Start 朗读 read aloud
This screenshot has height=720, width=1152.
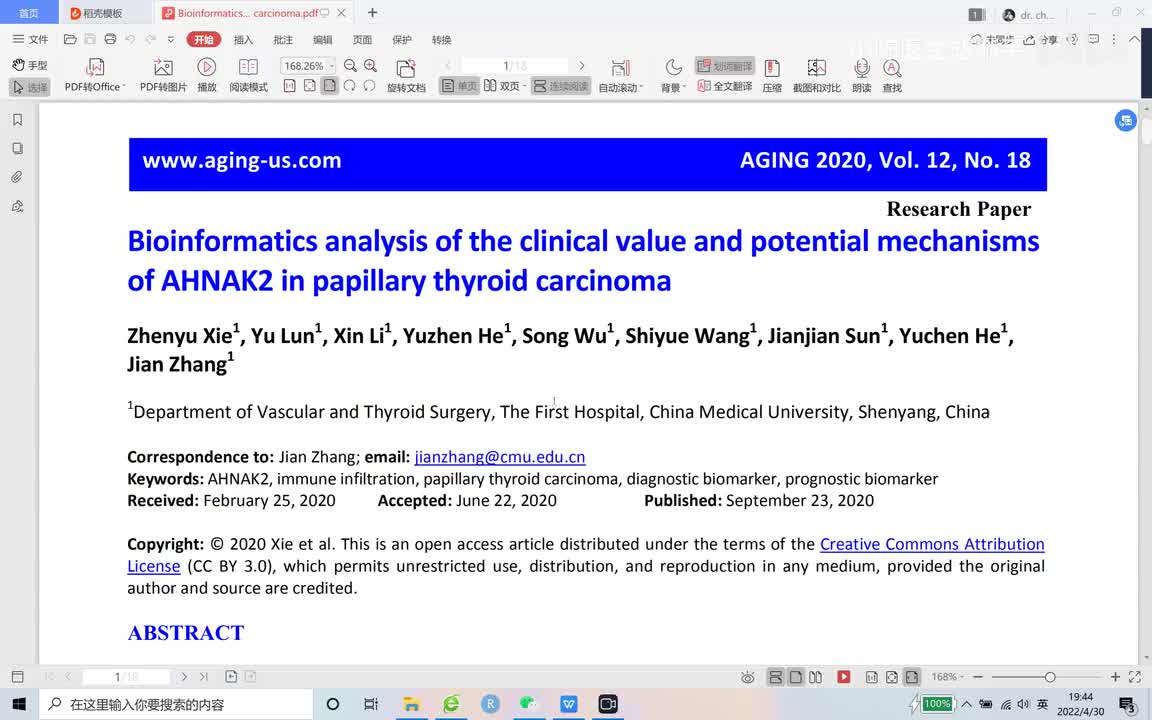pos(862,75)
